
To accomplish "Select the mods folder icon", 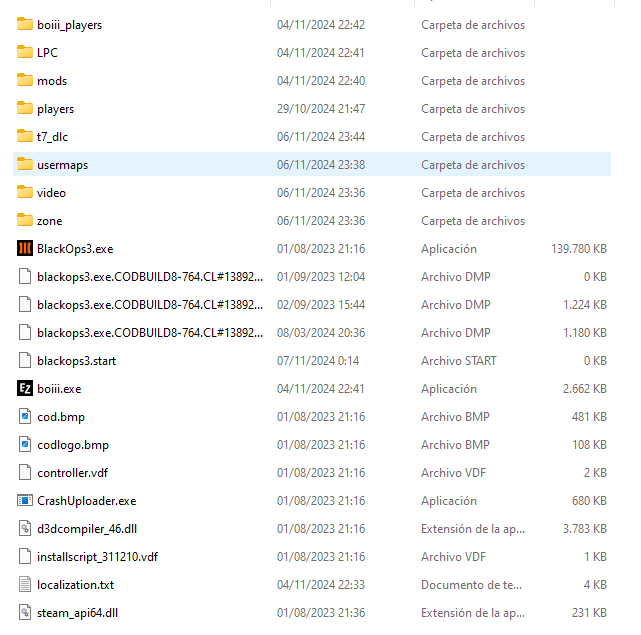I will click(x=25, y=81).
